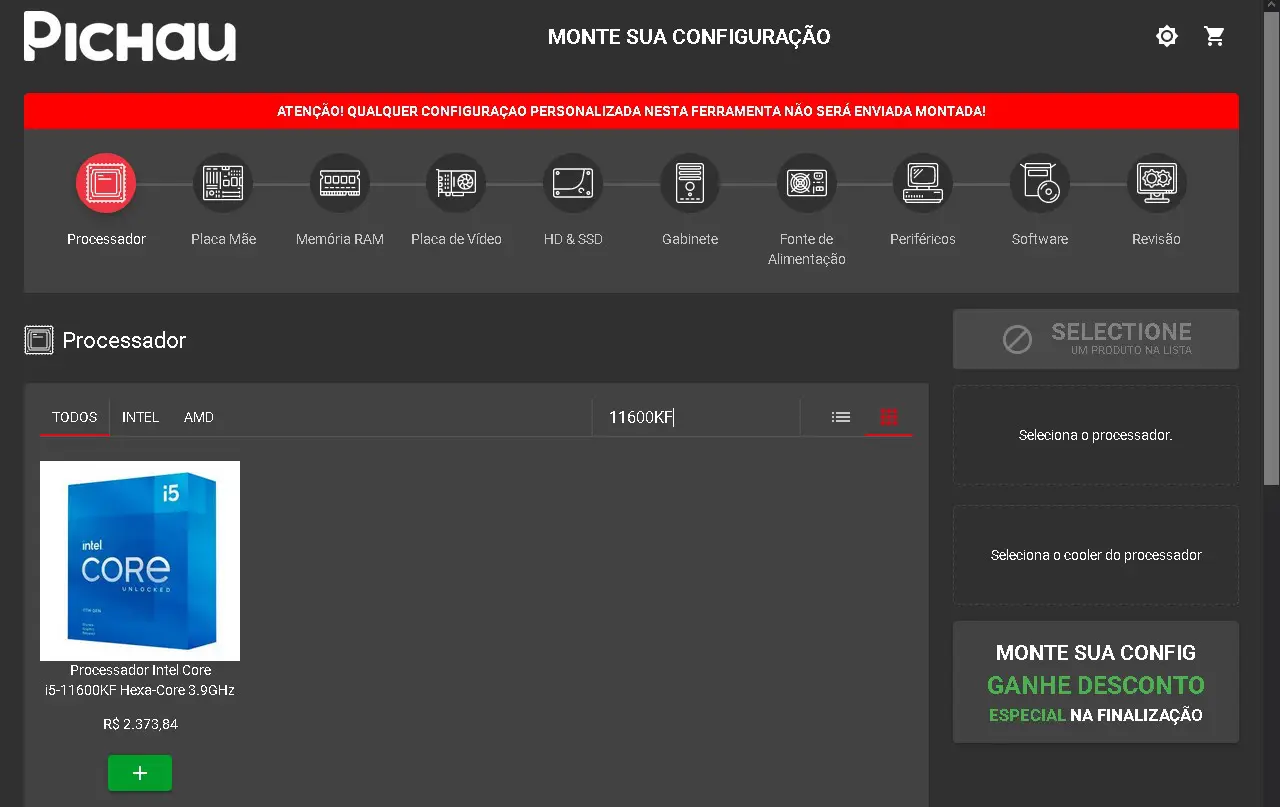Screen dimensions: 1280x807
Task: Click the Processador Intel Core i5-11600KF title
Action: [140, 680]
